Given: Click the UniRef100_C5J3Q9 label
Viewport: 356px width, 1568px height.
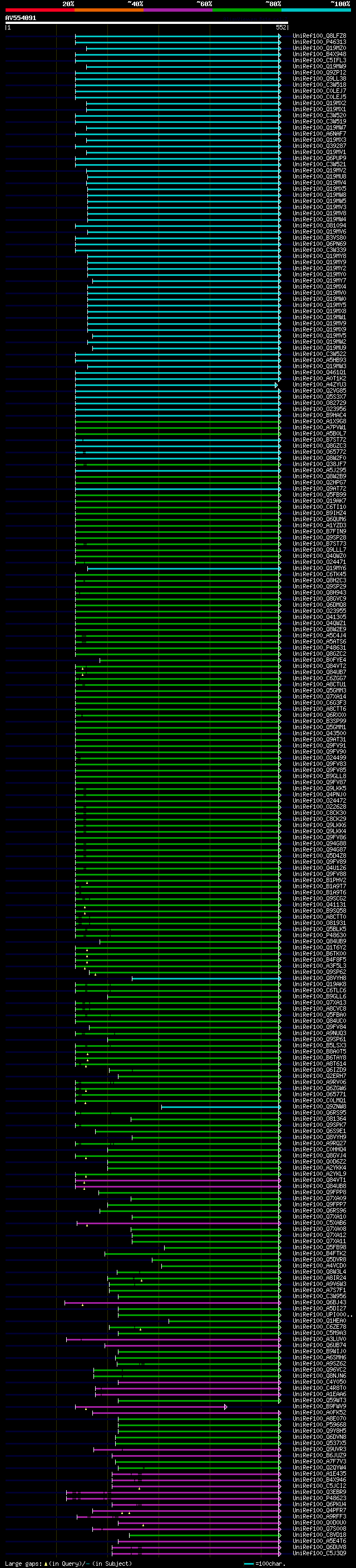Looking at the screenshot, I should [x=319, y=1554].
